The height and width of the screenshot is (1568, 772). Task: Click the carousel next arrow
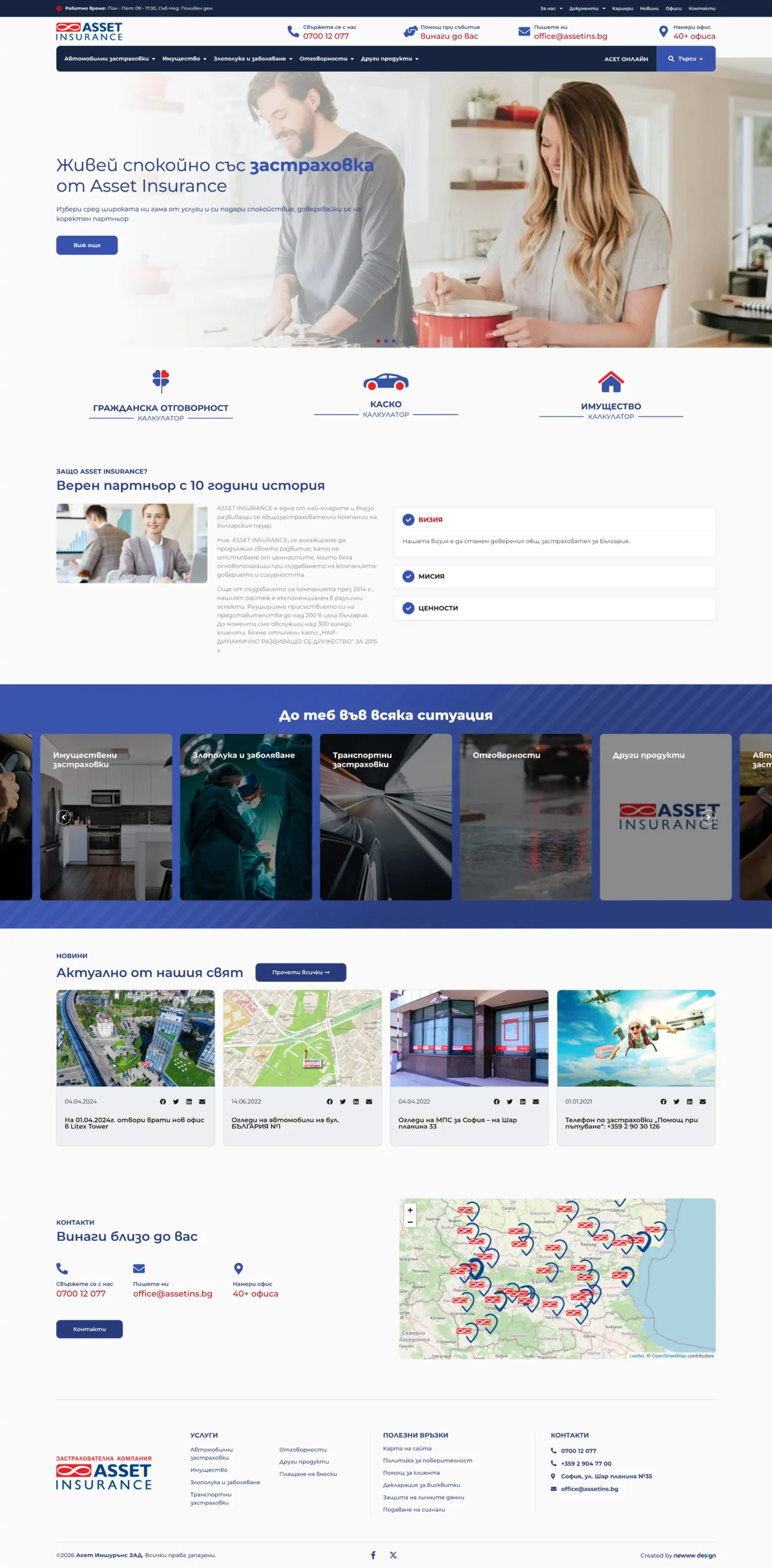coord(708,816)
